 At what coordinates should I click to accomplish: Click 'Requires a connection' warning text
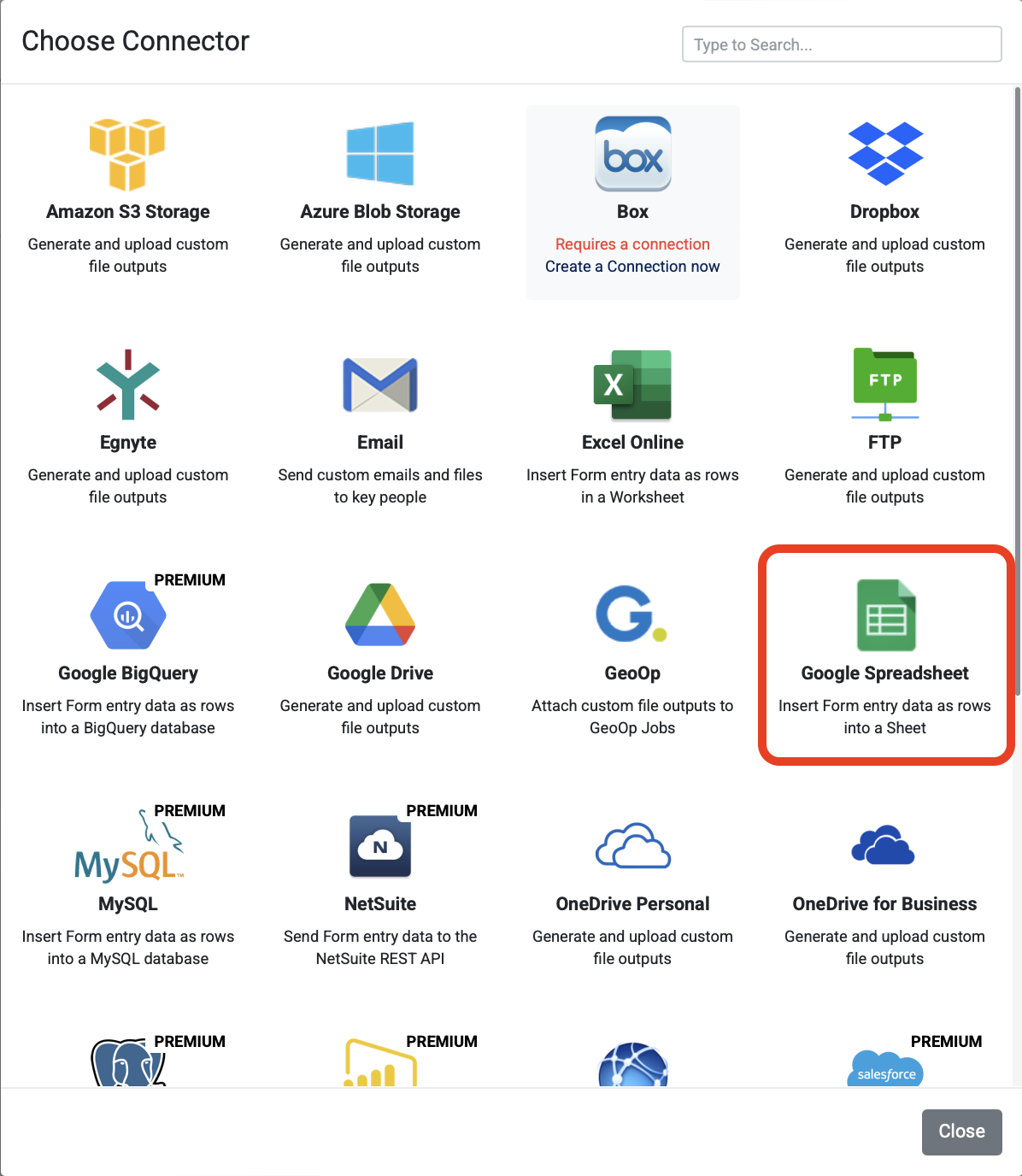pyautogui.click(x=632, y=244)
